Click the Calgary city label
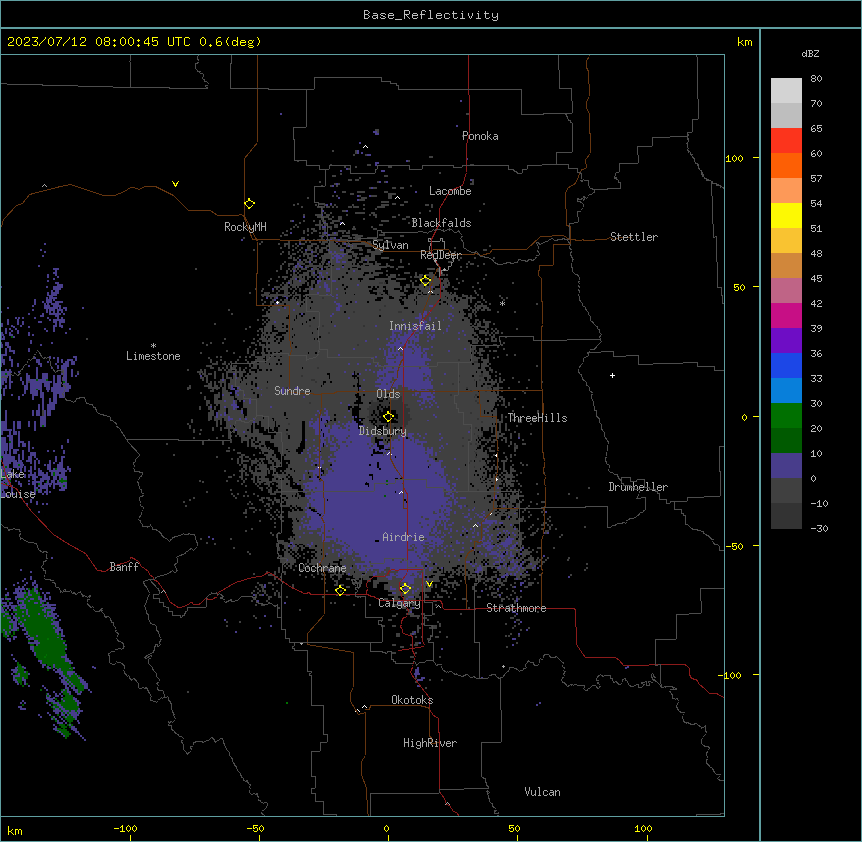The width and height of the screenshot is (862, 842). [x=399, y=603]
